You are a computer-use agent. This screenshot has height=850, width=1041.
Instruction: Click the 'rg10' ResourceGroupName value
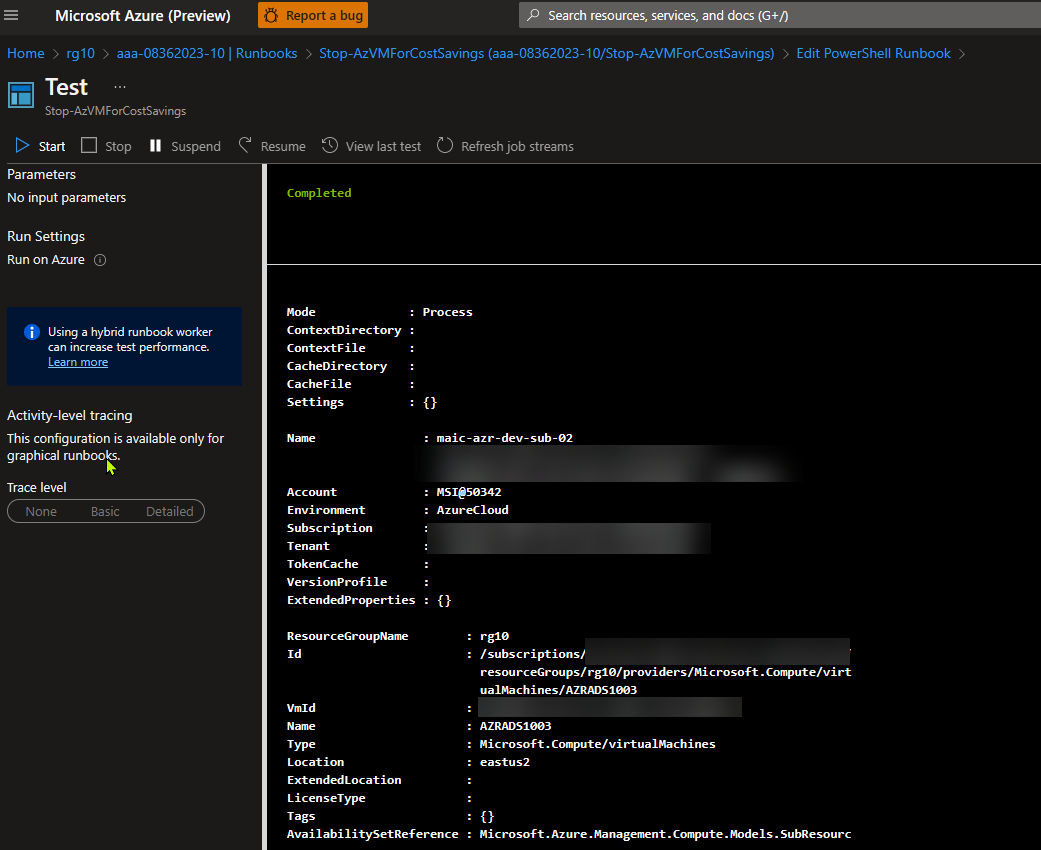(x=495, y=636)
